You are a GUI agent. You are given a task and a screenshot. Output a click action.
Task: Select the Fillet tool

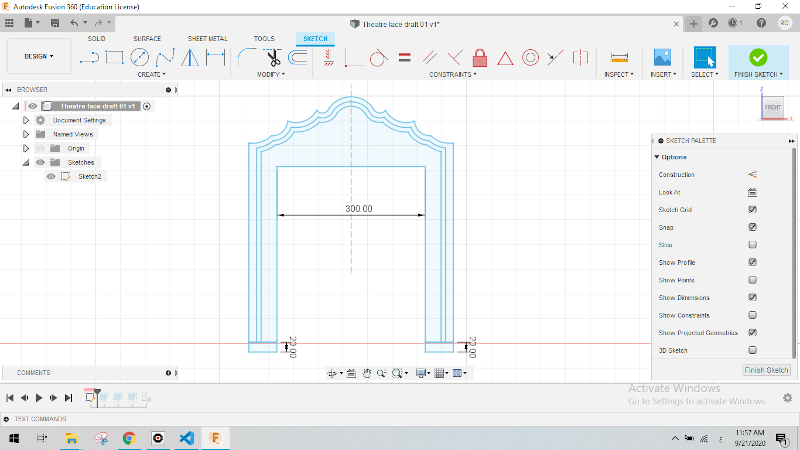tap(247, 58)
